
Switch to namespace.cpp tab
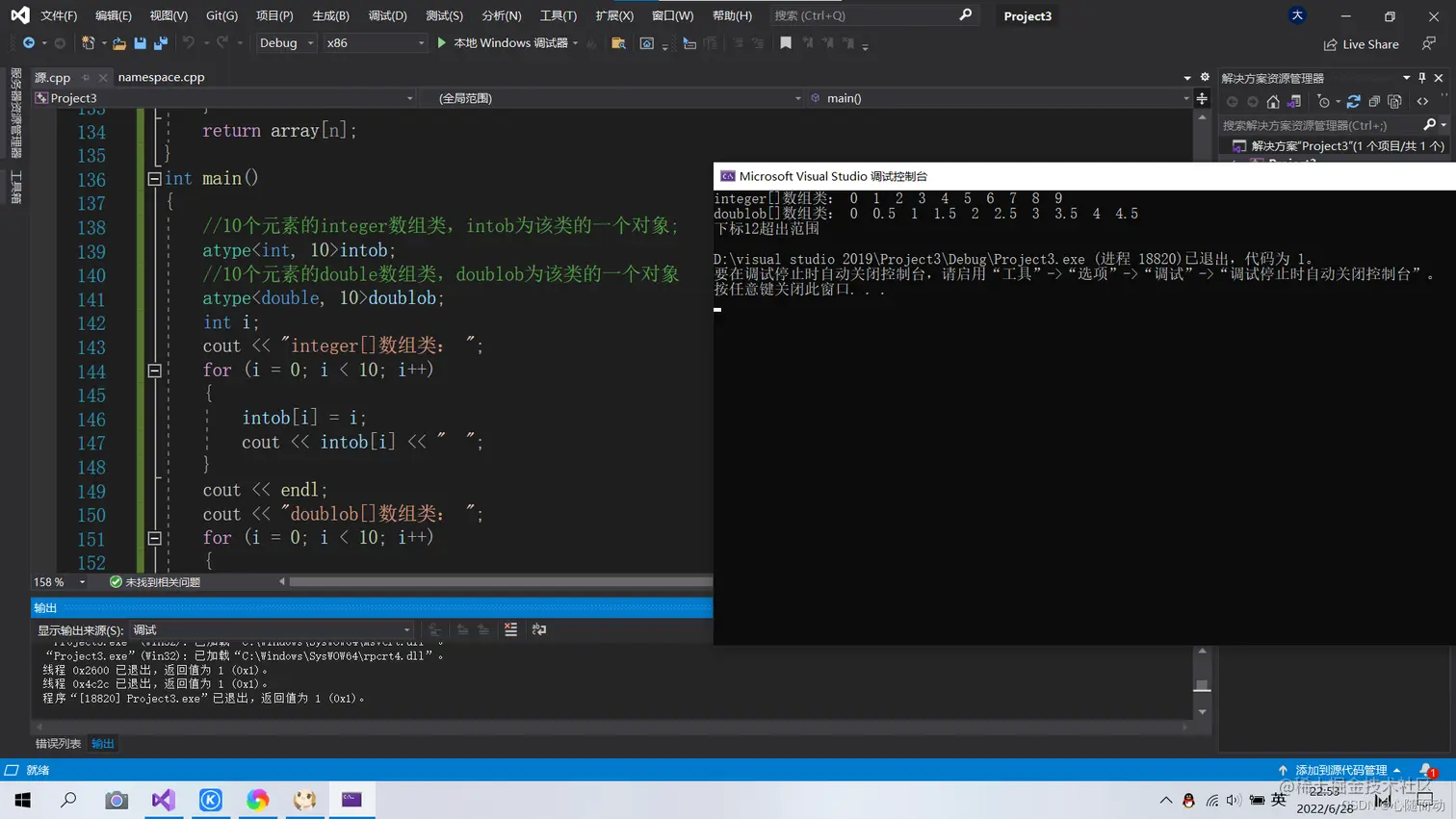(x=161, y=77)
